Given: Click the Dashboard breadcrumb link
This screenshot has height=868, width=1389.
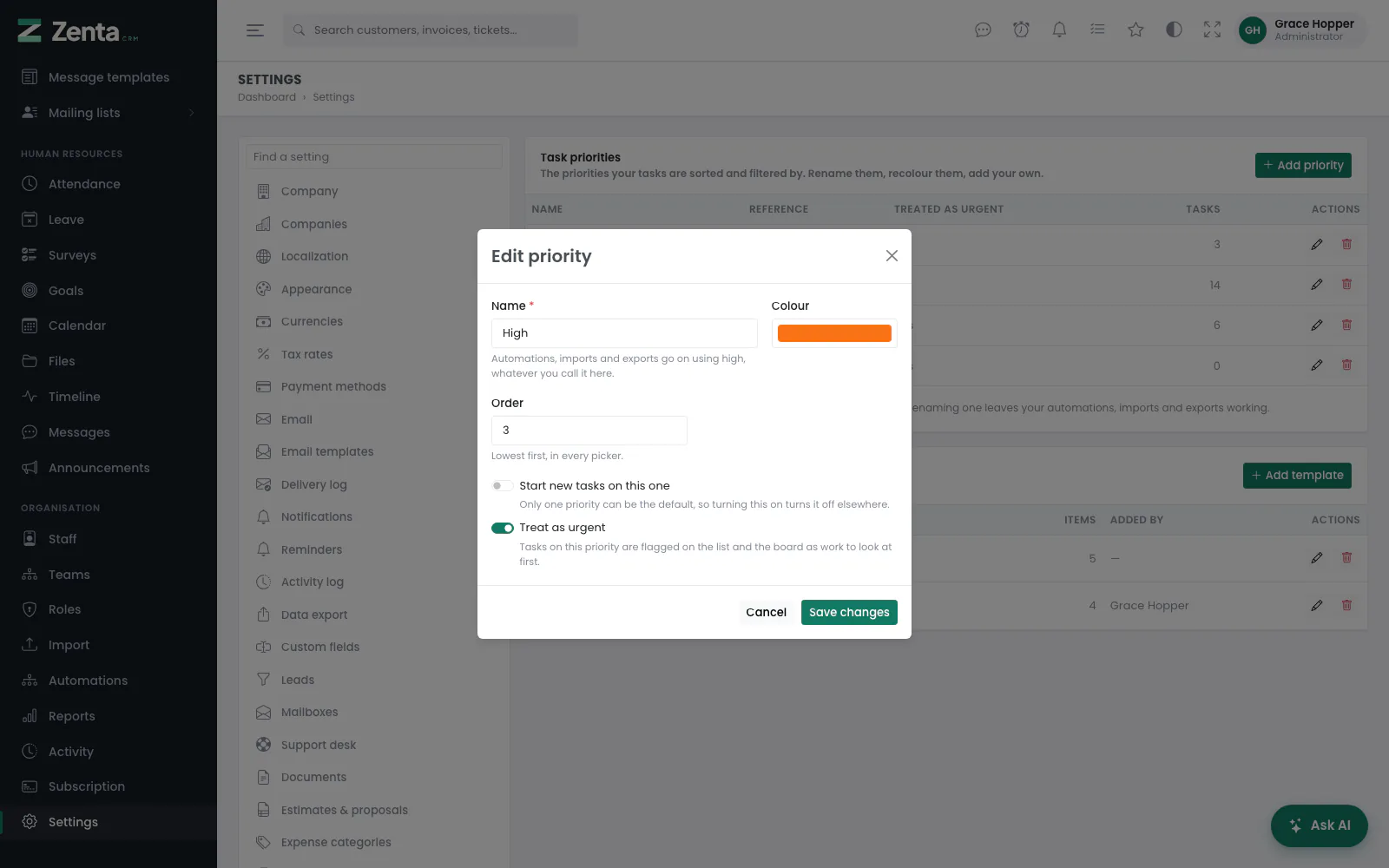Looking at the screenshot, I should [x=267, y=97].
